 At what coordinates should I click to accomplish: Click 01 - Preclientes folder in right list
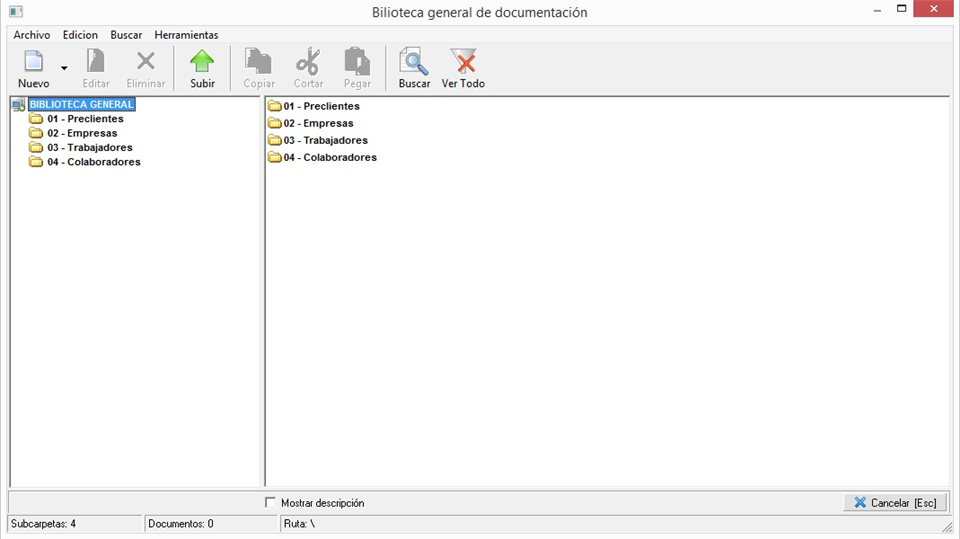pos(321,106)
